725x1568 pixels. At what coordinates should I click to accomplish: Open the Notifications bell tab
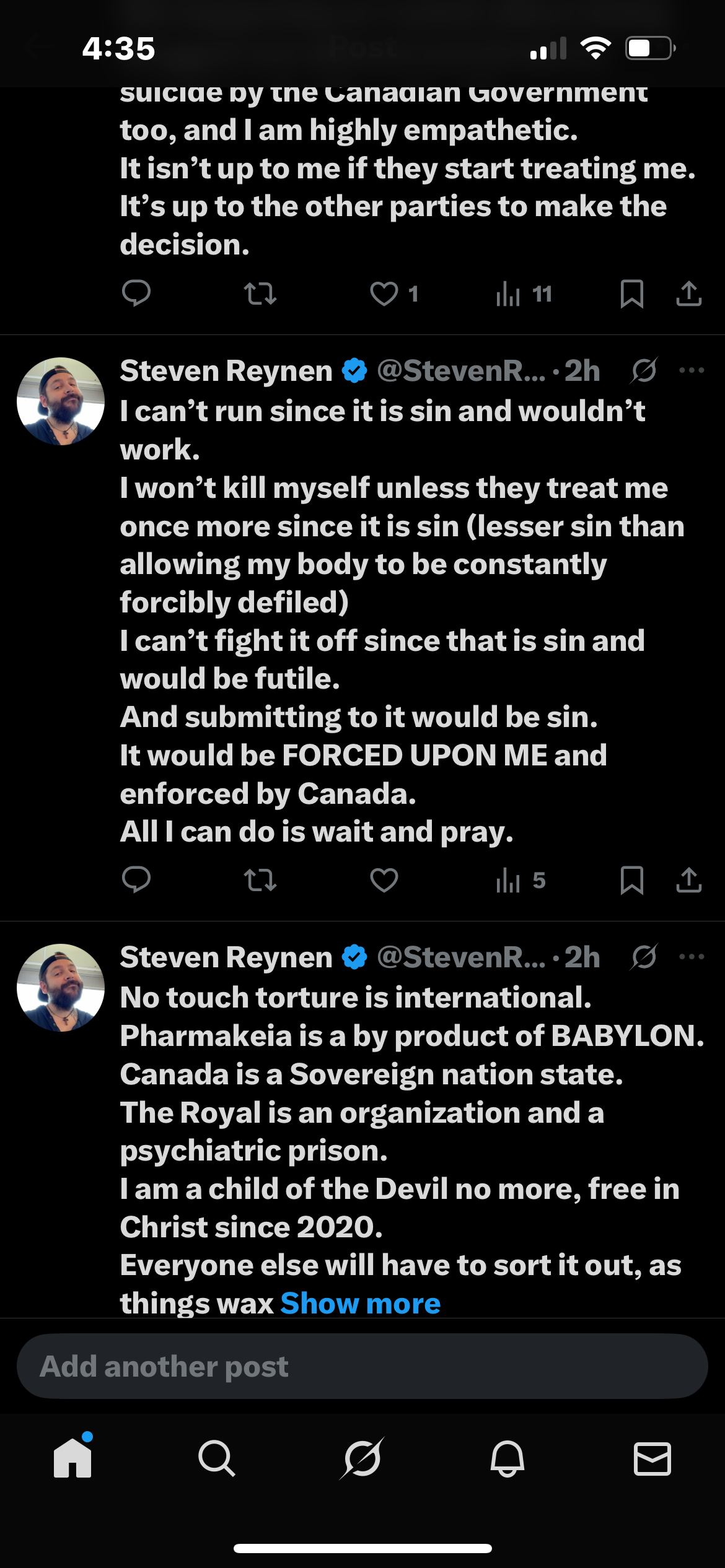tap(507, 1458)
